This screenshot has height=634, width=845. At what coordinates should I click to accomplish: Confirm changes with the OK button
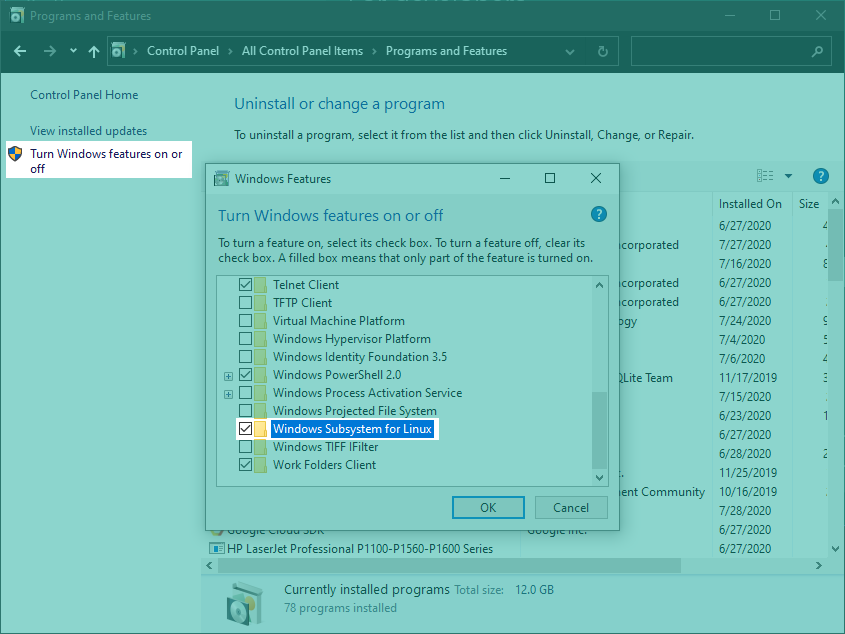pyautogui.click(x=488, y=508)
